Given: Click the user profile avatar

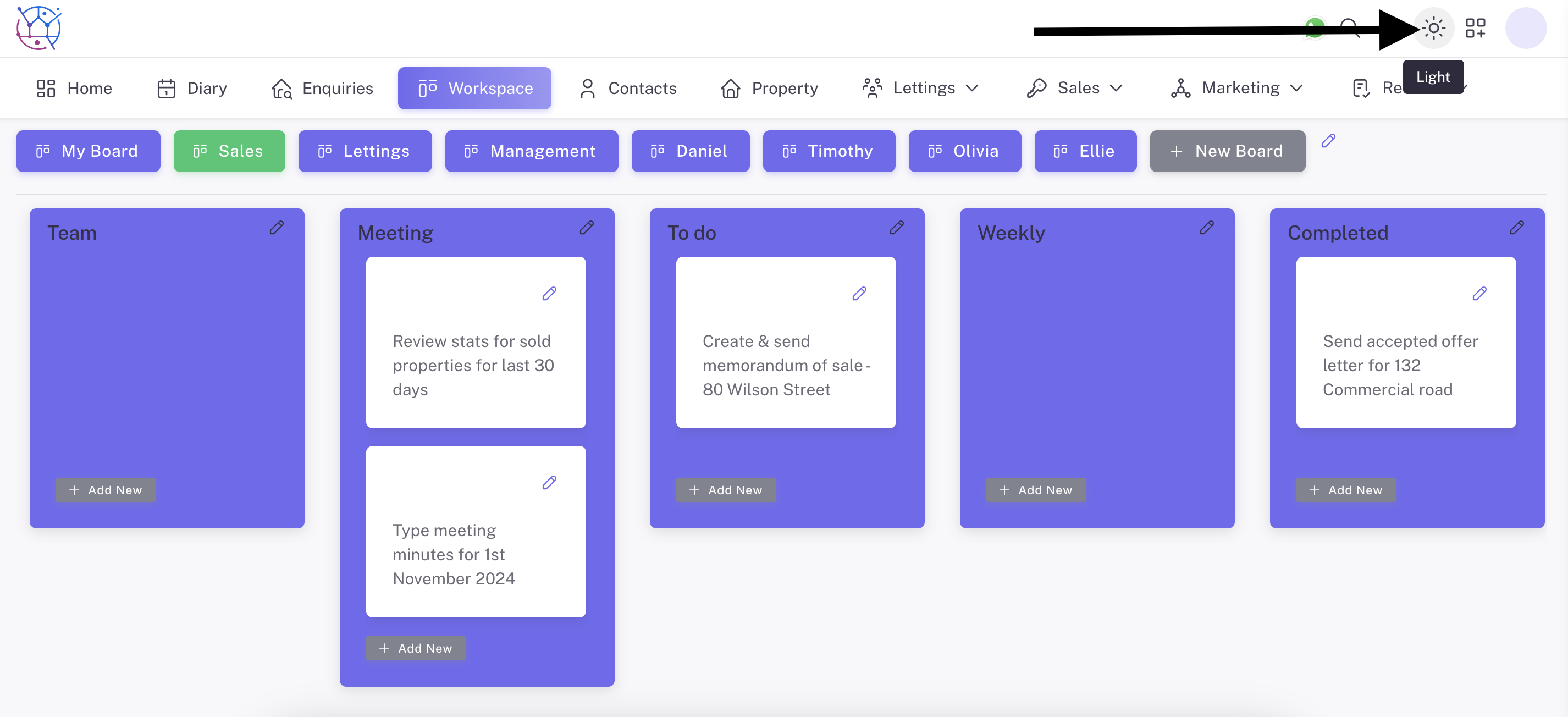Looking at the screenshot, I should [1525, 28].
